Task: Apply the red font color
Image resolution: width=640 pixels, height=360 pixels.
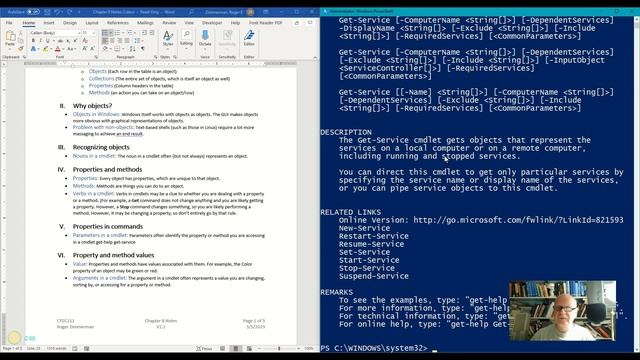Action: [x=58, y=49]
